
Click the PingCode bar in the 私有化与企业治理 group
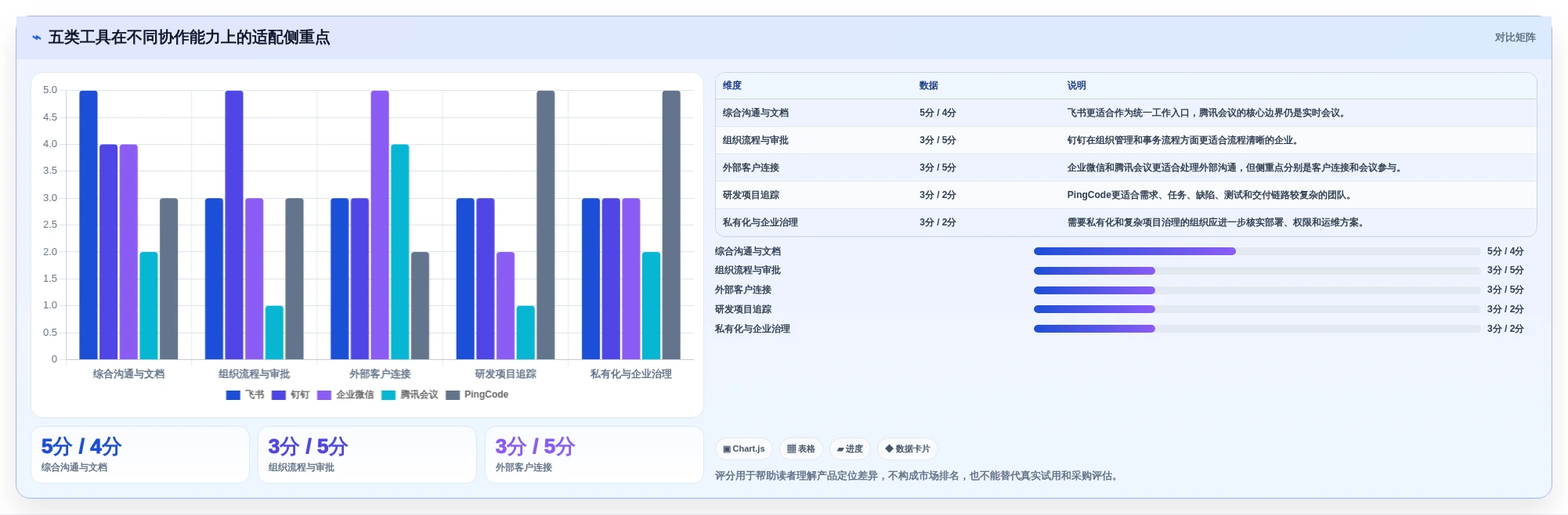(x=671, y=225)
